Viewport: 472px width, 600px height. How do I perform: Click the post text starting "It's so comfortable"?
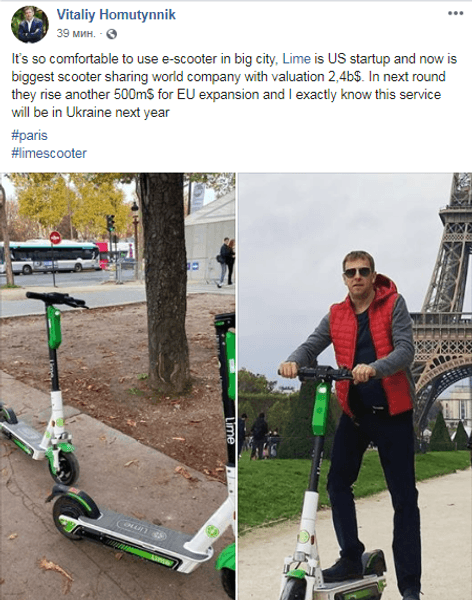(x=234, y=85)
